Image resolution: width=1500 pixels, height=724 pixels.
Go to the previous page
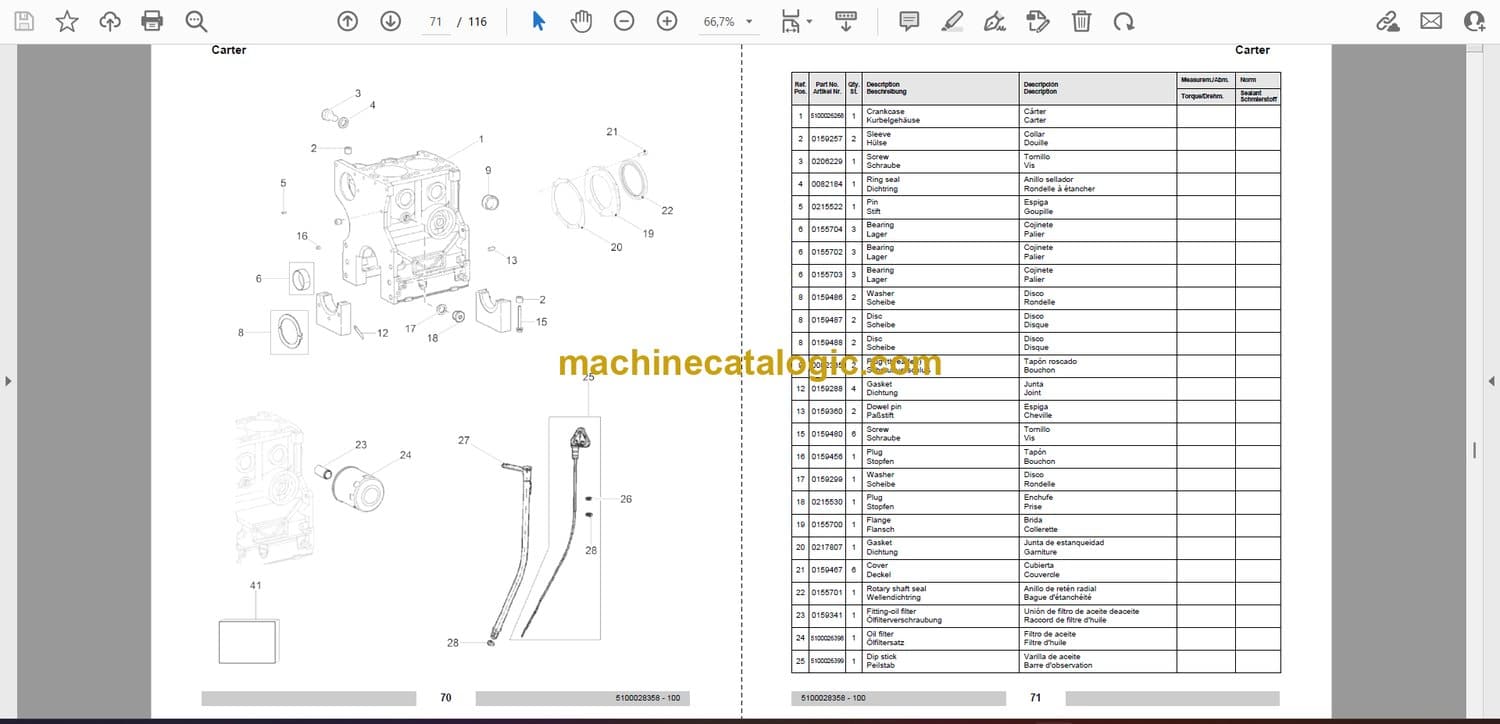click(347, 21)
